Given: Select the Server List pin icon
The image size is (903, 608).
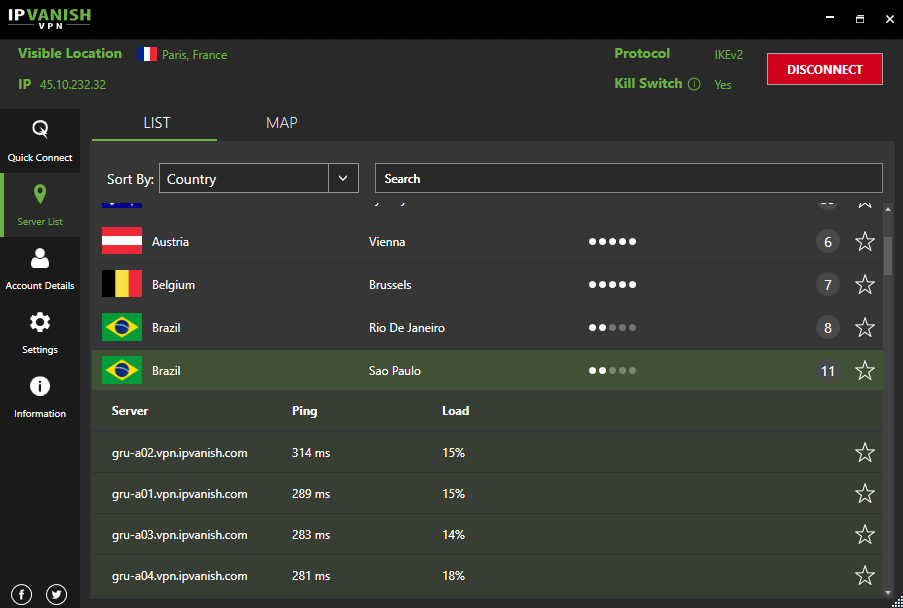Looking at the screenshot, I should pyautogui.click(x=40, y=195).
